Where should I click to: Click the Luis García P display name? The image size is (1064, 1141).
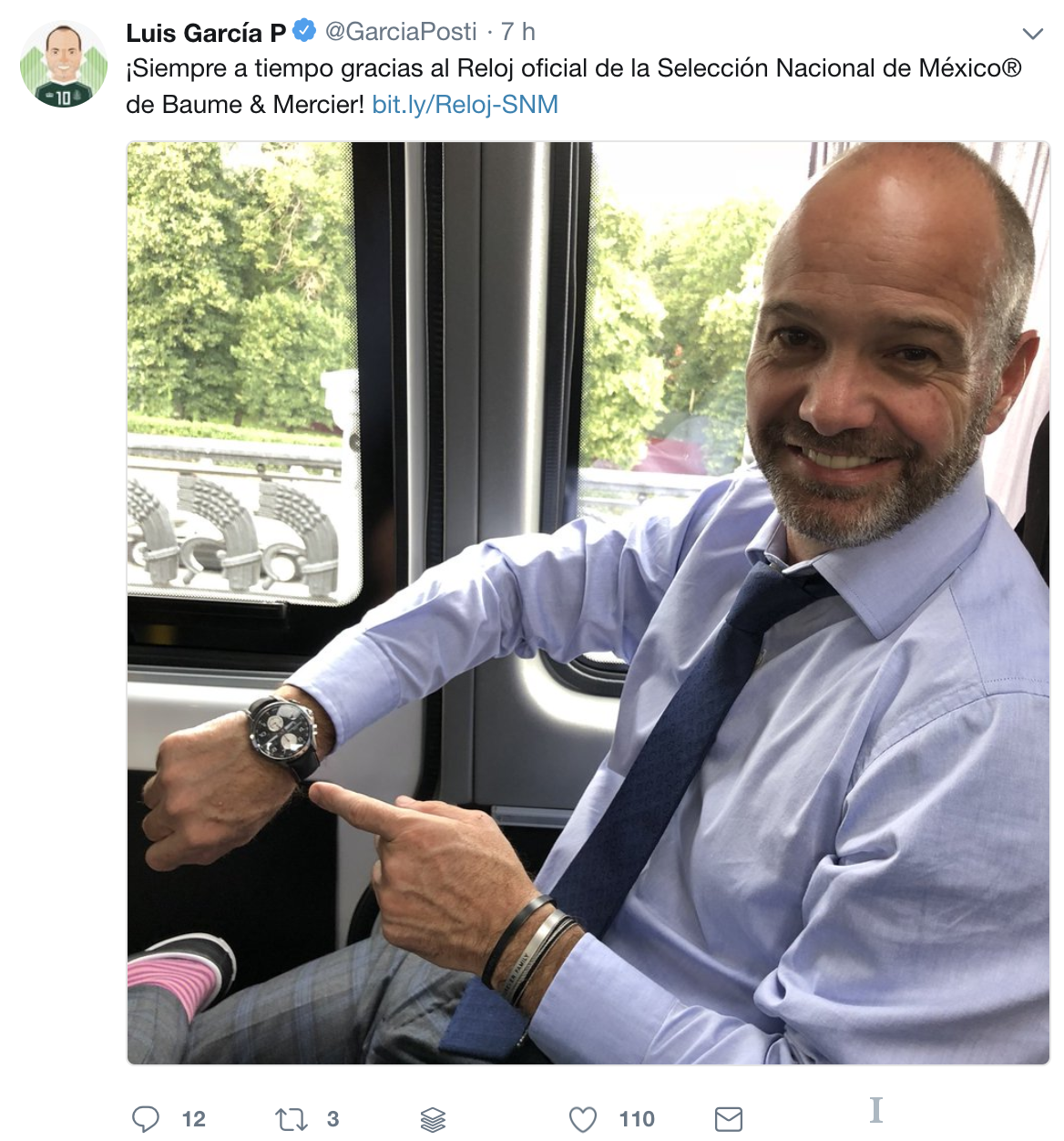click(x=206, y=33)
